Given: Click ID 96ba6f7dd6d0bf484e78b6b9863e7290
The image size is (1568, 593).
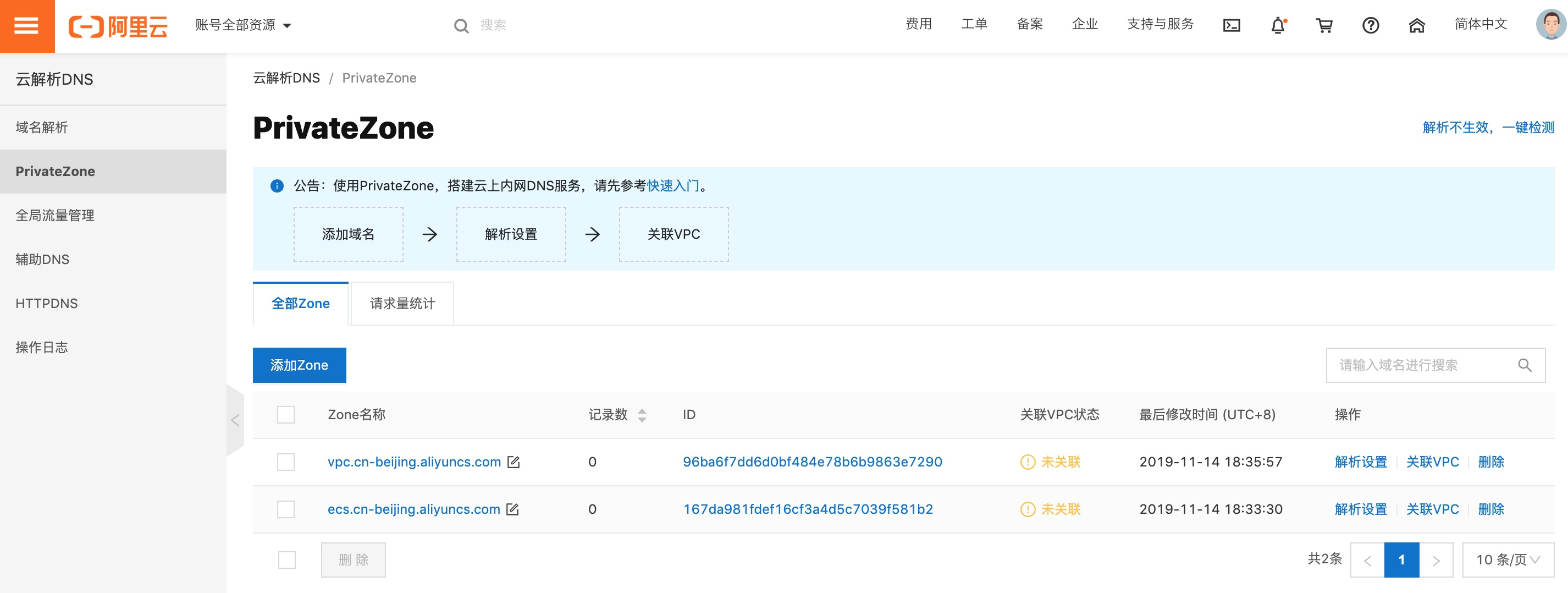Looking at the screenshot, I should (812, 462).
